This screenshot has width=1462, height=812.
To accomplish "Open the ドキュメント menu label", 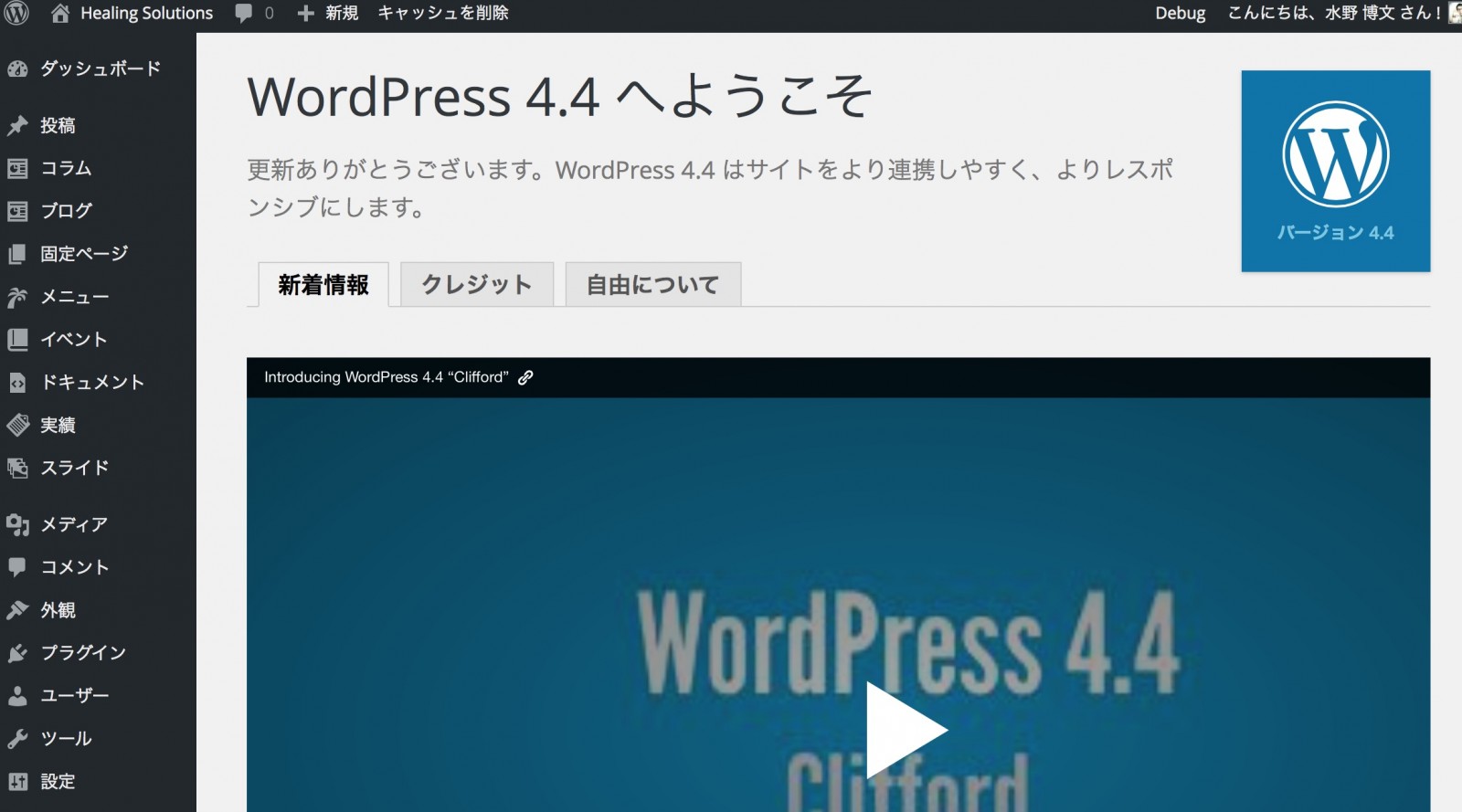I will [x=92, y=383].
